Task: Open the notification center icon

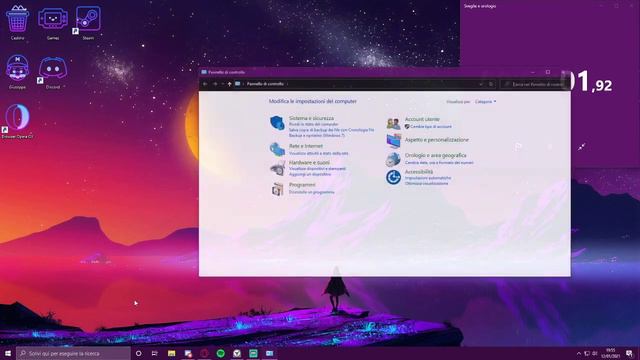Action: 629,353
